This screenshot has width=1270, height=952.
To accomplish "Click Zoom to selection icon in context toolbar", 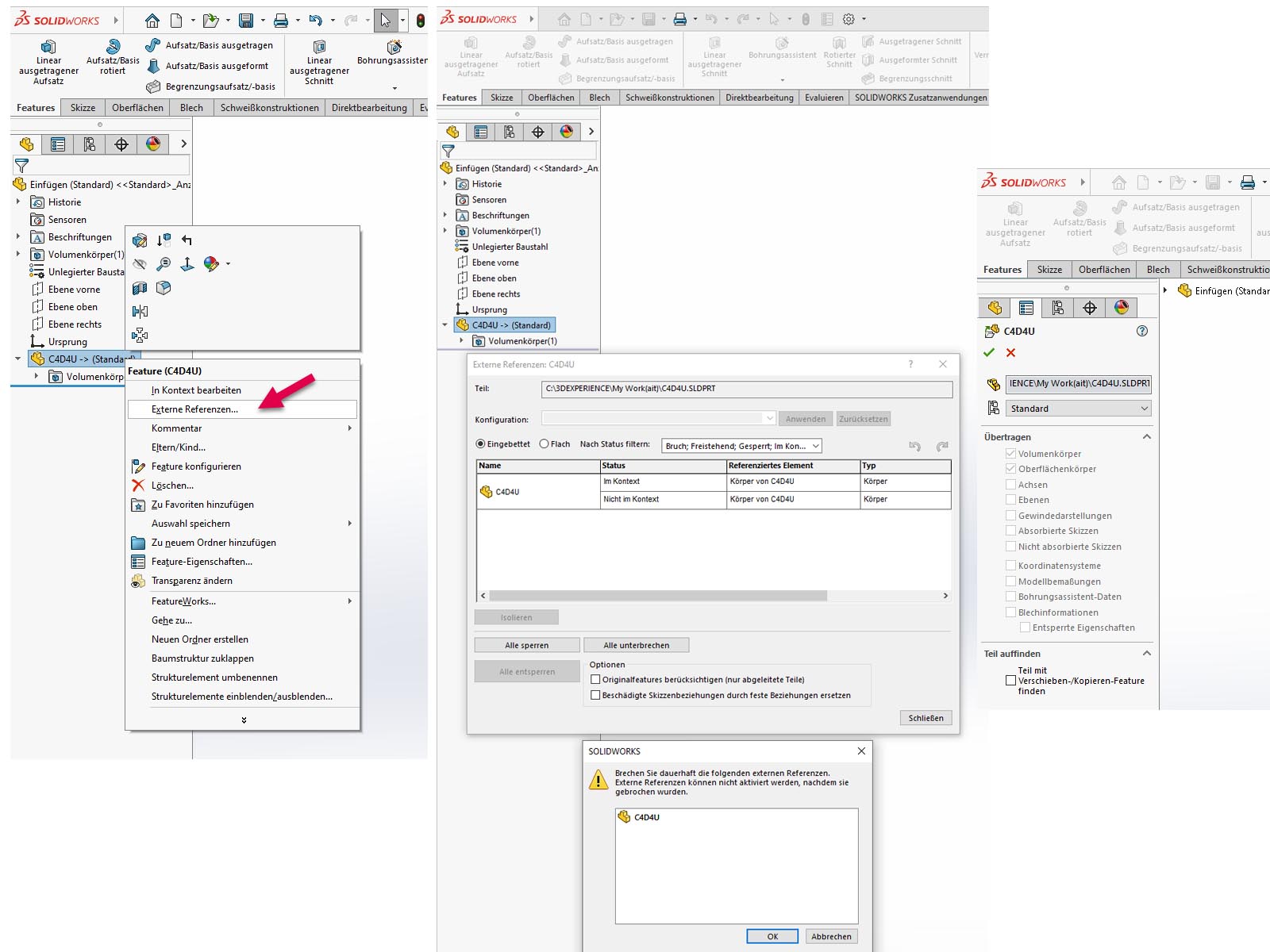I will 164,264.
